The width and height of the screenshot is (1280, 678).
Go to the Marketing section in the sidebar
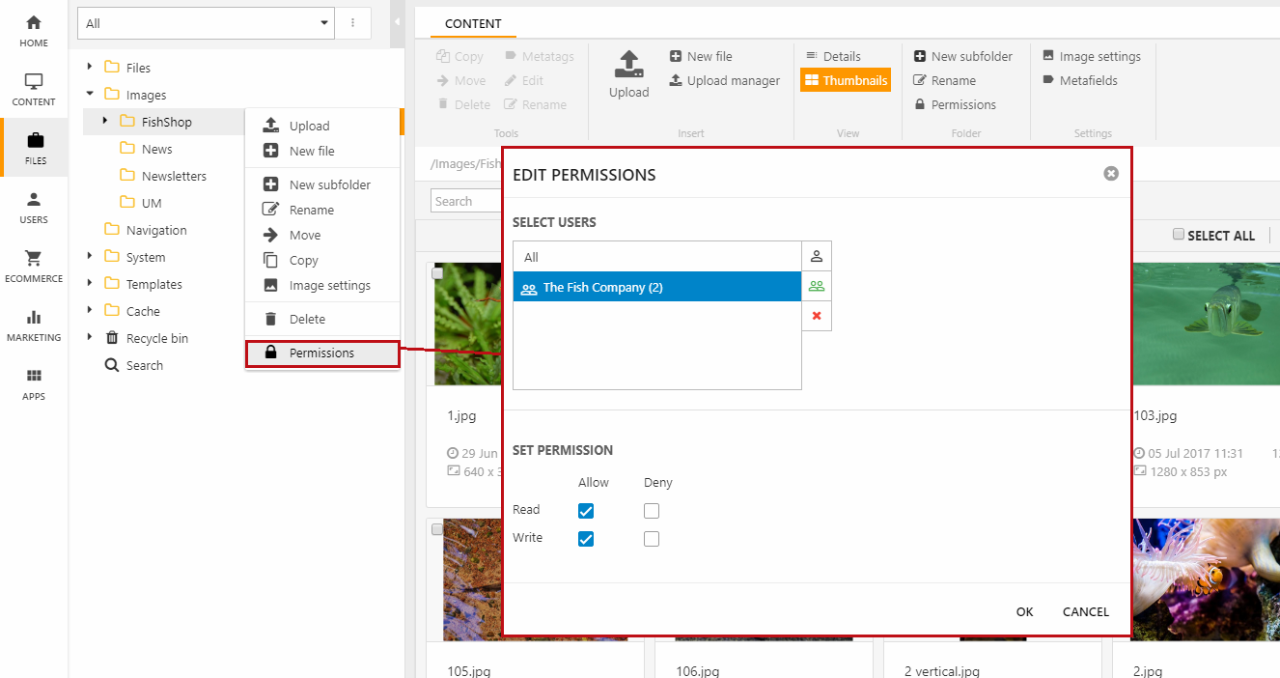34,325
